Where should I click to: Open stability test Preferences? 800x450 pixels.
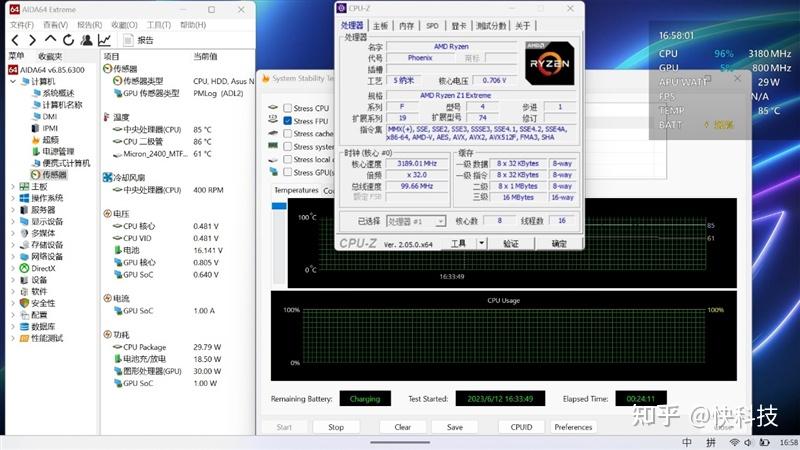point(573,427)
